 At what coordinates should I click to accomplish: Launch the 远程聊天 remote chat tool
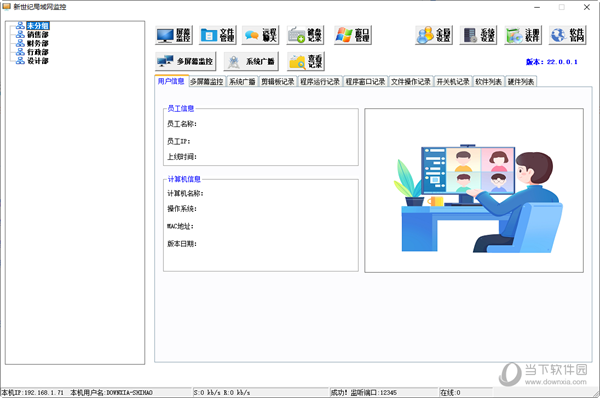pos(261,35)
